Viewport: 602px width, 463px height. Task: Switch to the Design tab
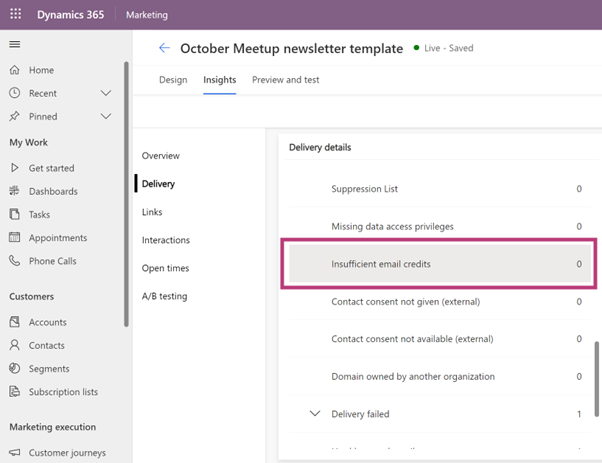click(173, 80)
